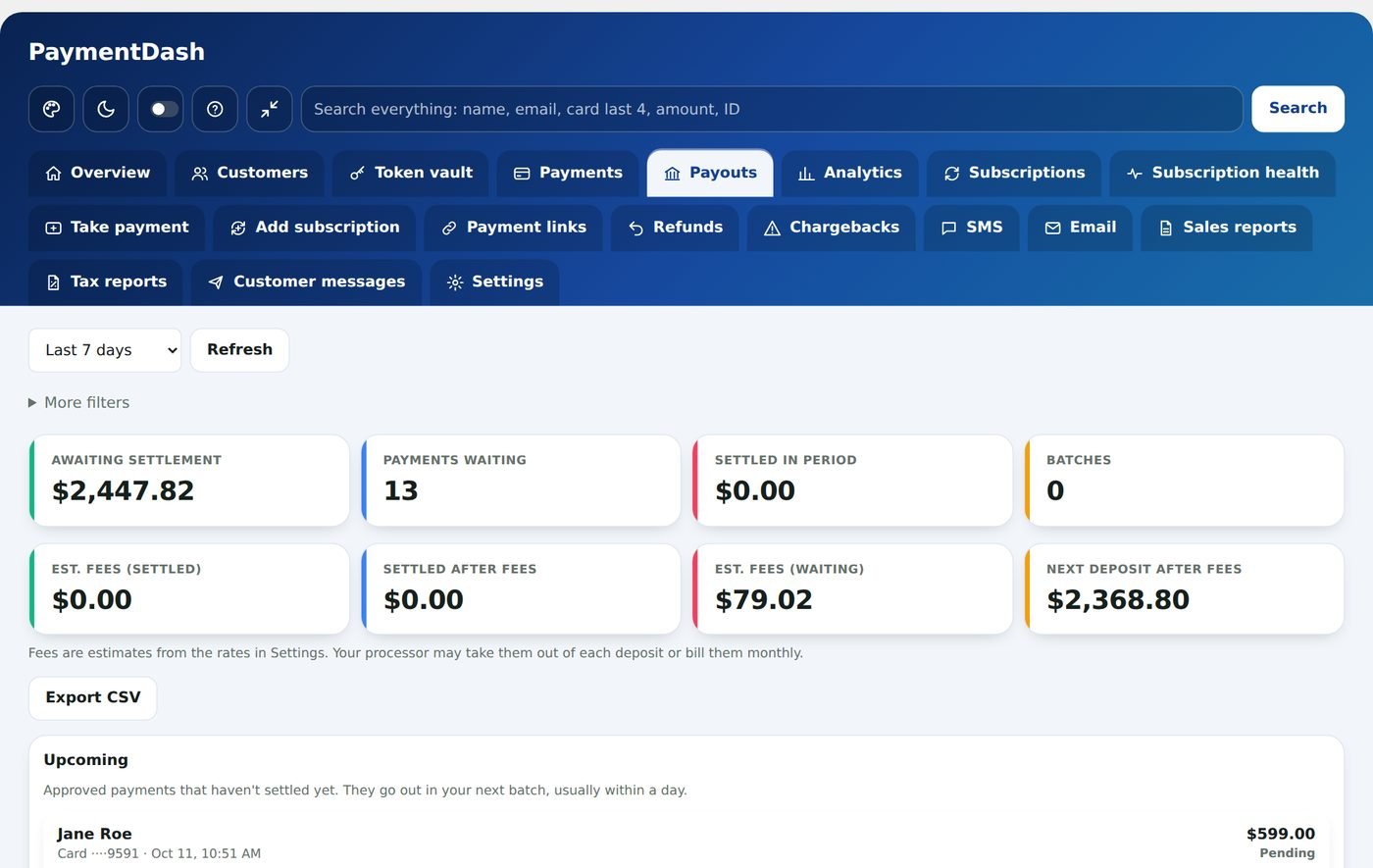Click the collapse/minimize arrows icon
This screenshot has width=1373, height=868.
[x=270, y=109]
